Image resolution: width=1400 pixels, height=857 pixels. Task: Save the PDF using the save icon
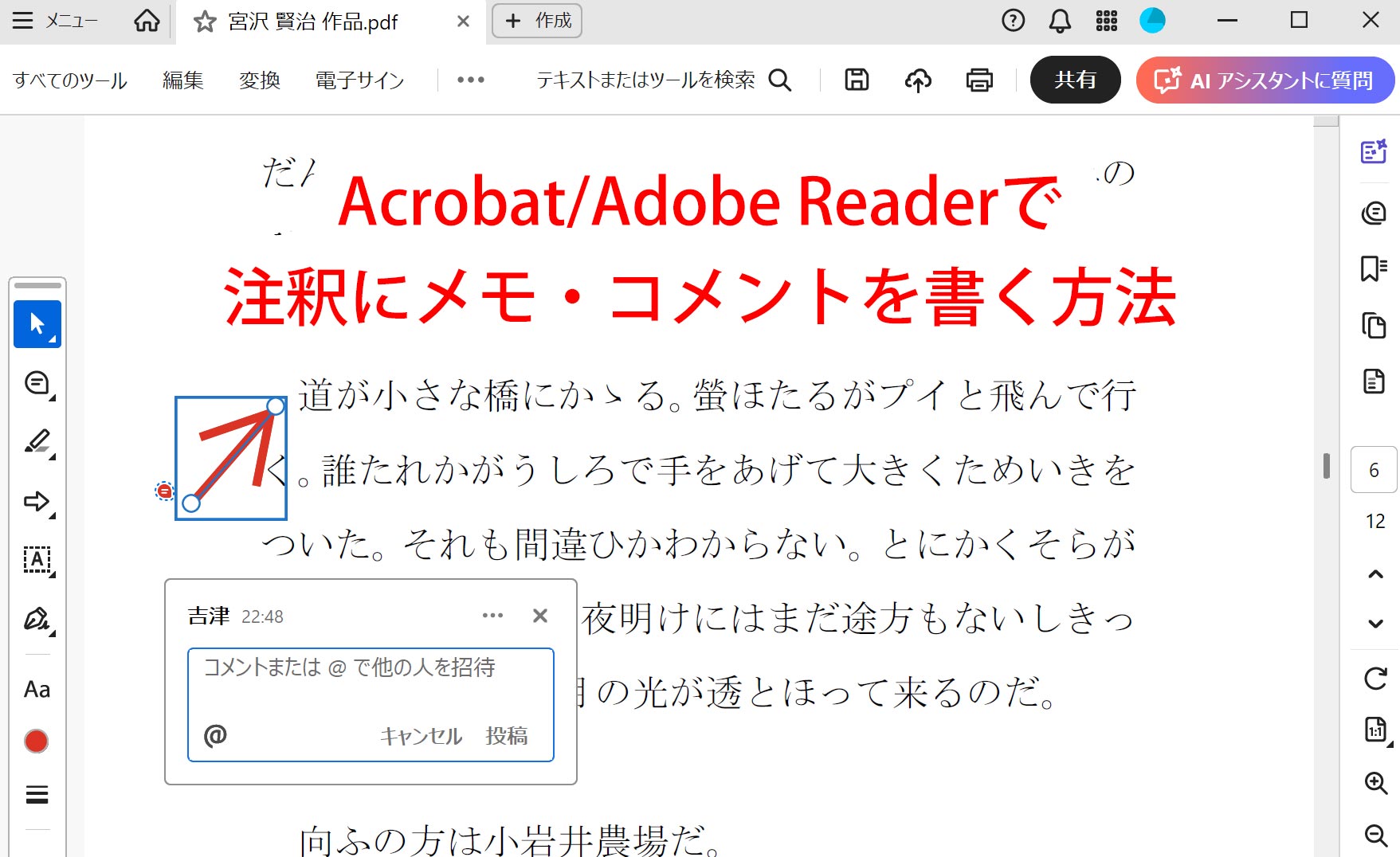click(856, 80)
